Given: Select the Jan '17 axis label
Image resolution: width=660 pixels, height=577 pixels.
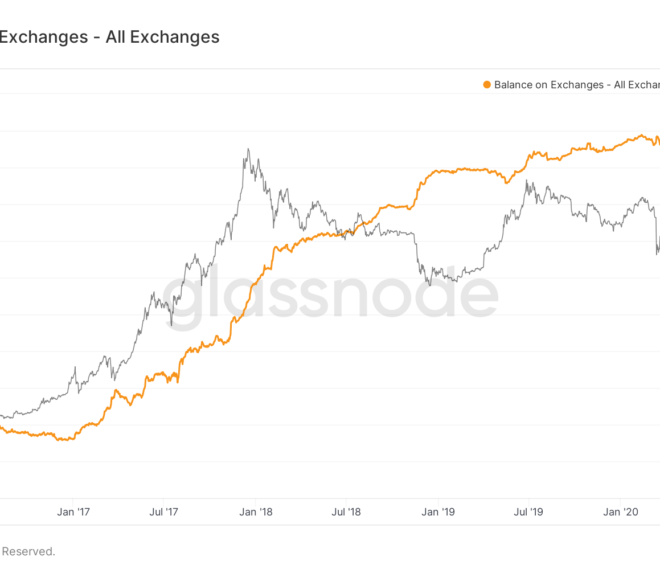Looking at the screenshot, I should [x=73, y=512].
